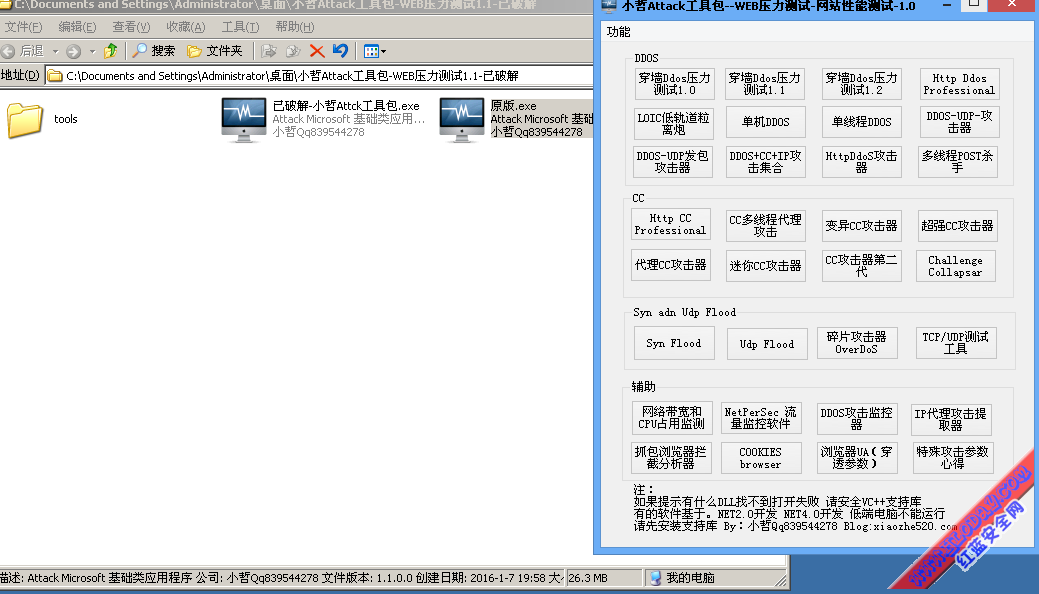1039x594 pixels.
Task: Select the 已破解-小哲Attck工具包.exe file icon
Action: [x=244, y=119]
